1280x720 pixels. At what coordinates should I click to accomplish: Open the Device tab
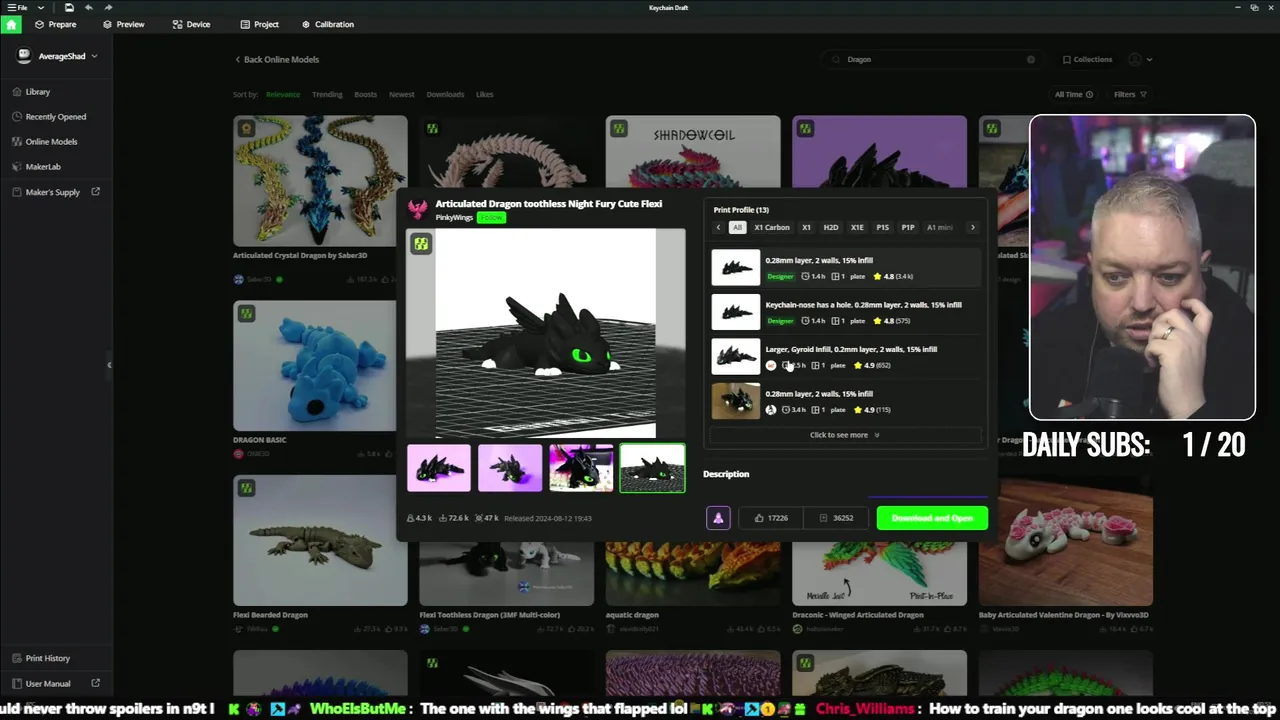point(191,24)
